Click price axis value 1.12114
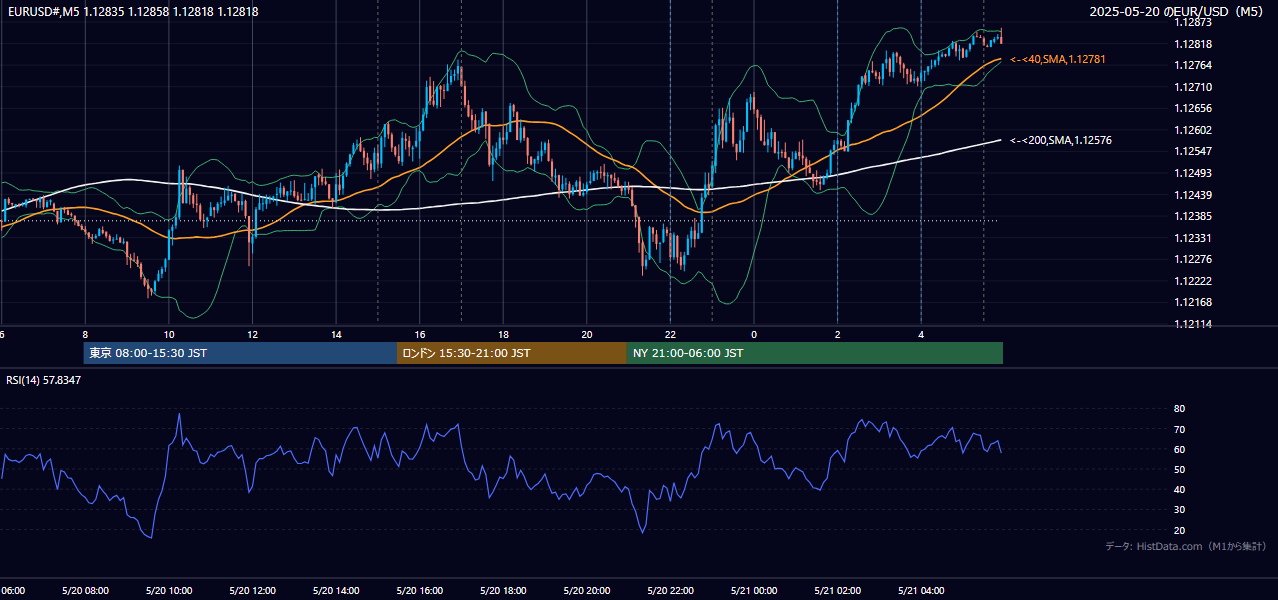Image resolution: width=1278 pixels, height=600 pixels. (x=1193, y=324)
